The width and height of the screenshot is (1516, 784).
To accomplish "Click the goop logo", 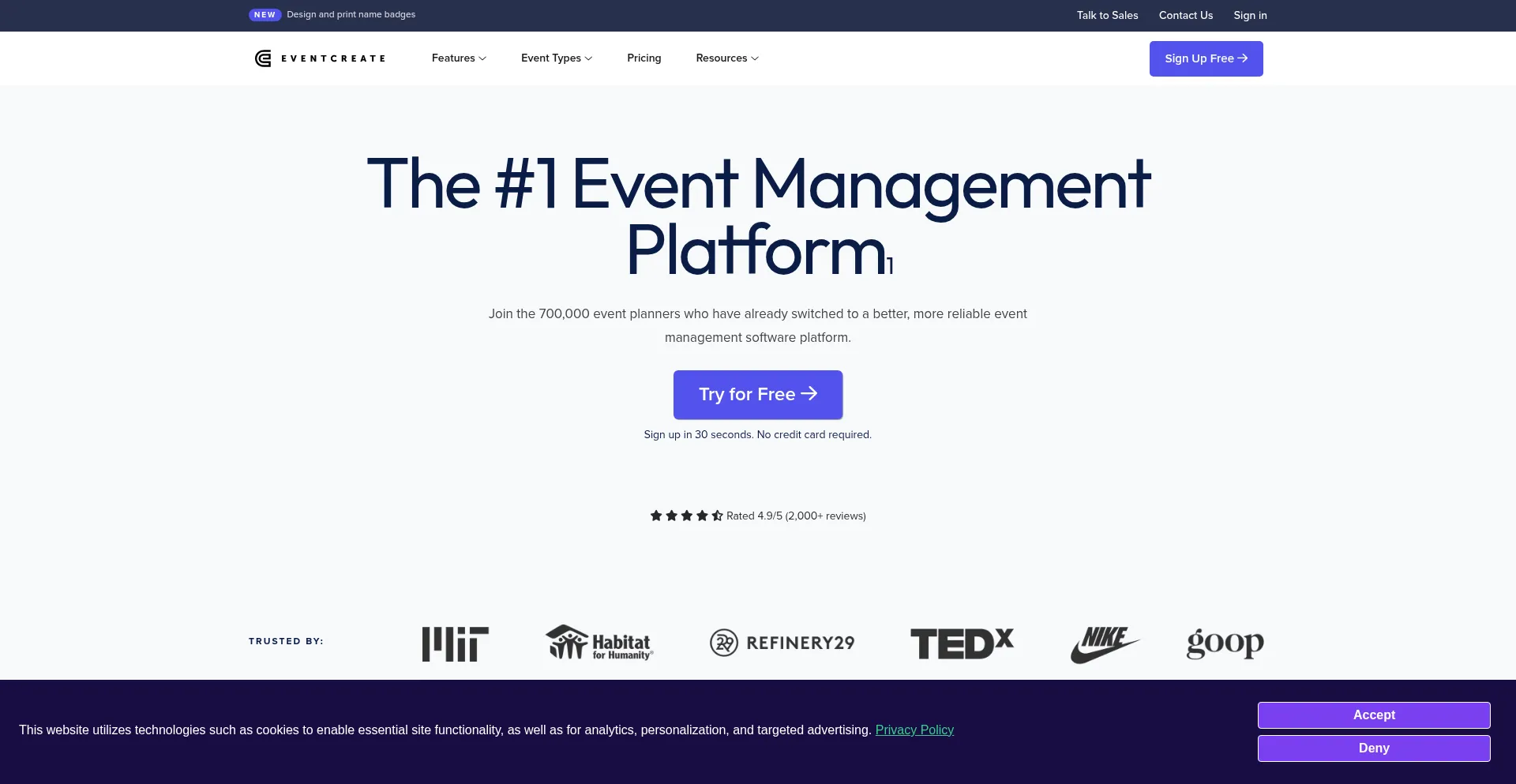I will click(1225, 643).
